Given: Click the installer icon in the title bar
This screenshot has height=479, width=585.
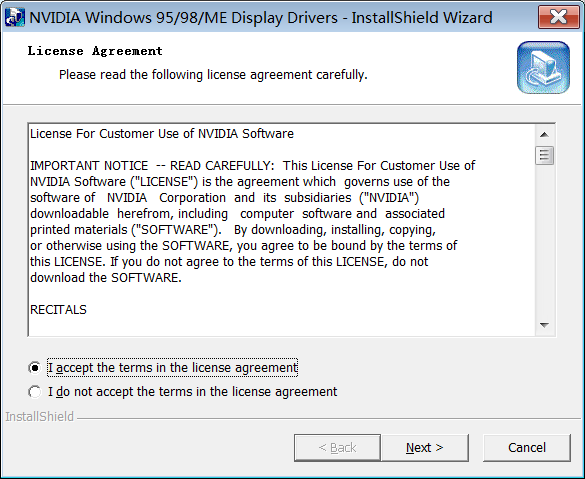Looking at the screenshot, I should (15, 17).
